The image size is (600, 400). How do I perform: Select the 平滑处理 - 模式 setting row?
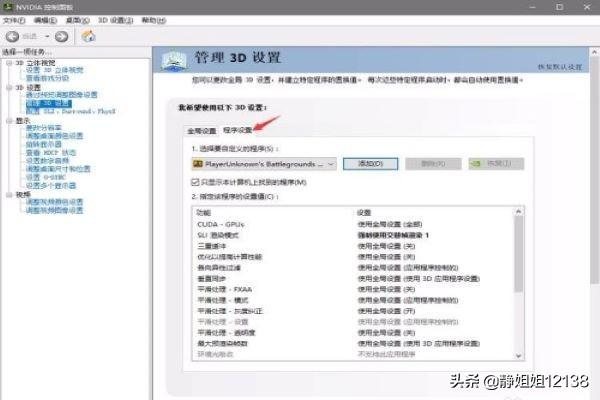[x=354, y=300]
